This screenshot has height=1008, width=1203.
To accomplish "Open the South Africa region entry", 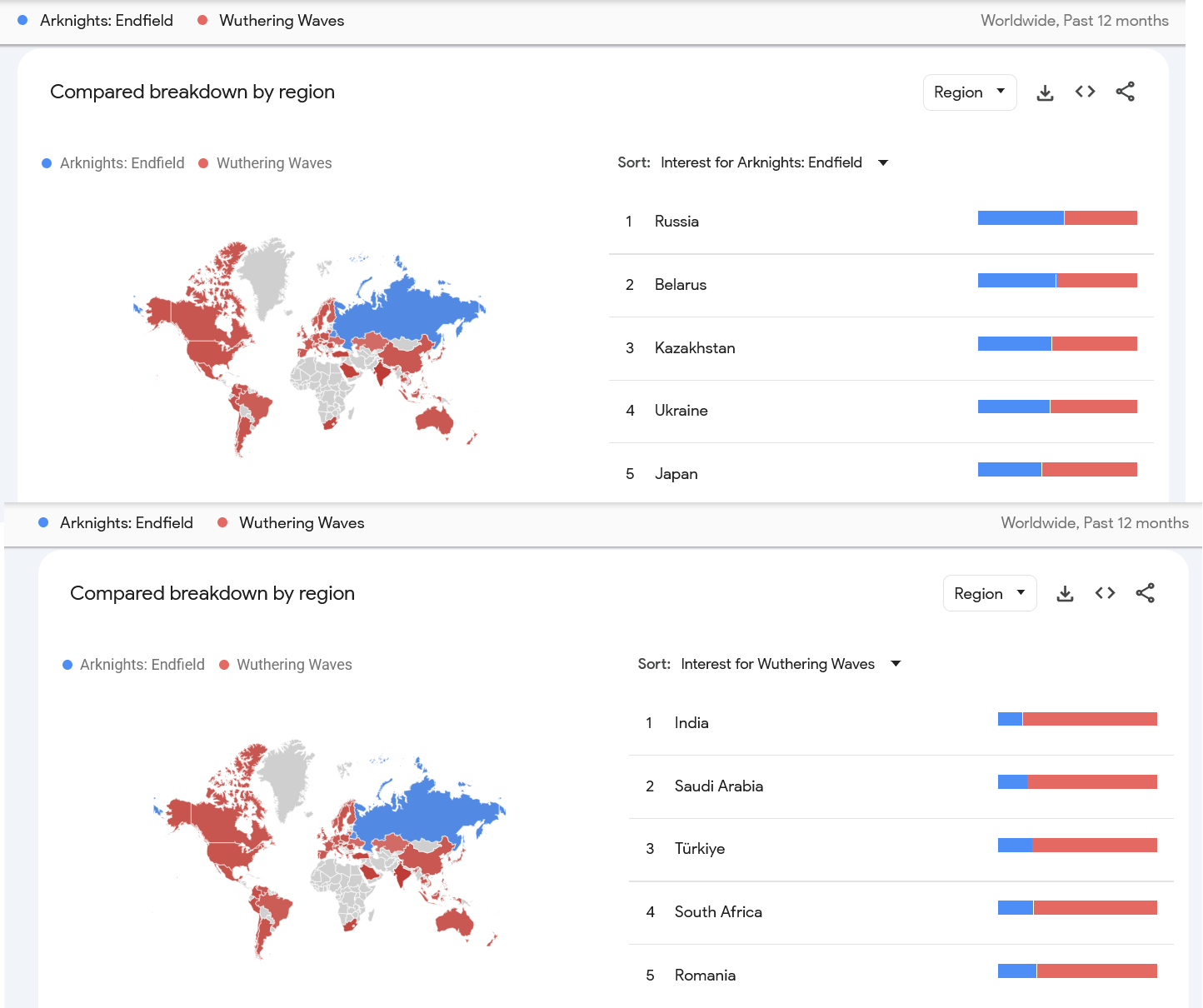I will [901, 912].
